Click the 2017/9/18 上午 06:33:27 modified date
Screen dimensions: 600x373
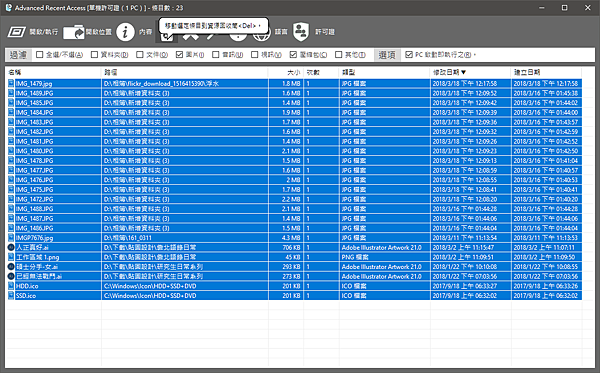[x=465, y=286]
